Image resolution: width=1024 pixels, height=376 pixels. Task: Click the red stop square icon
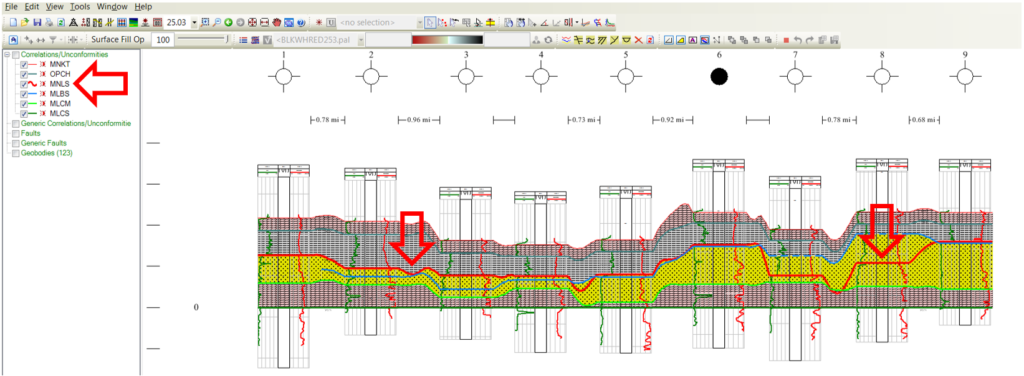pos(786,40)
